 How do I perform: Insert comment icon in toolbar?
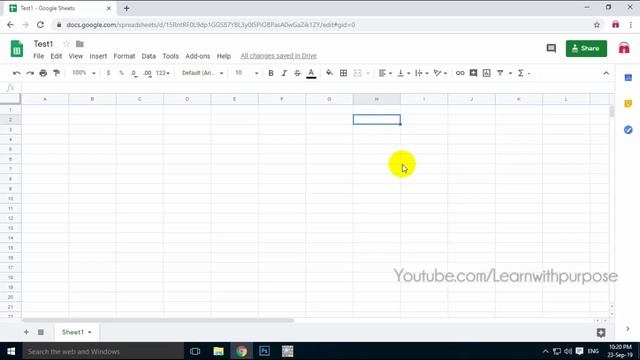point(473,73)
